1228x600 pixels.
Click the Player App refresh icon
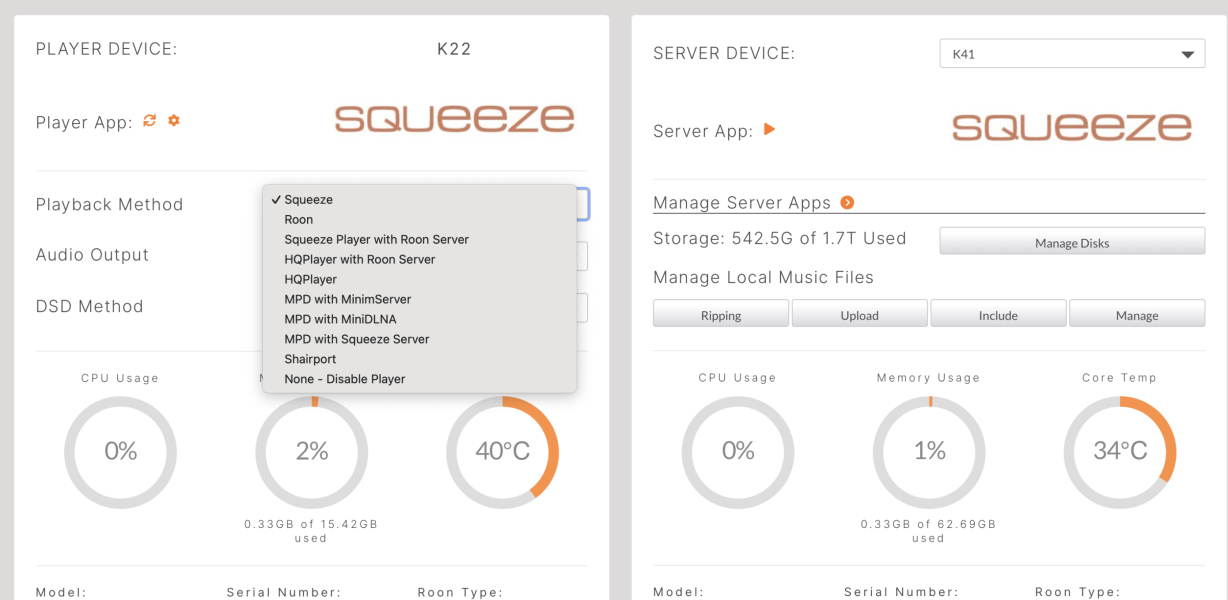coord(150,121)
